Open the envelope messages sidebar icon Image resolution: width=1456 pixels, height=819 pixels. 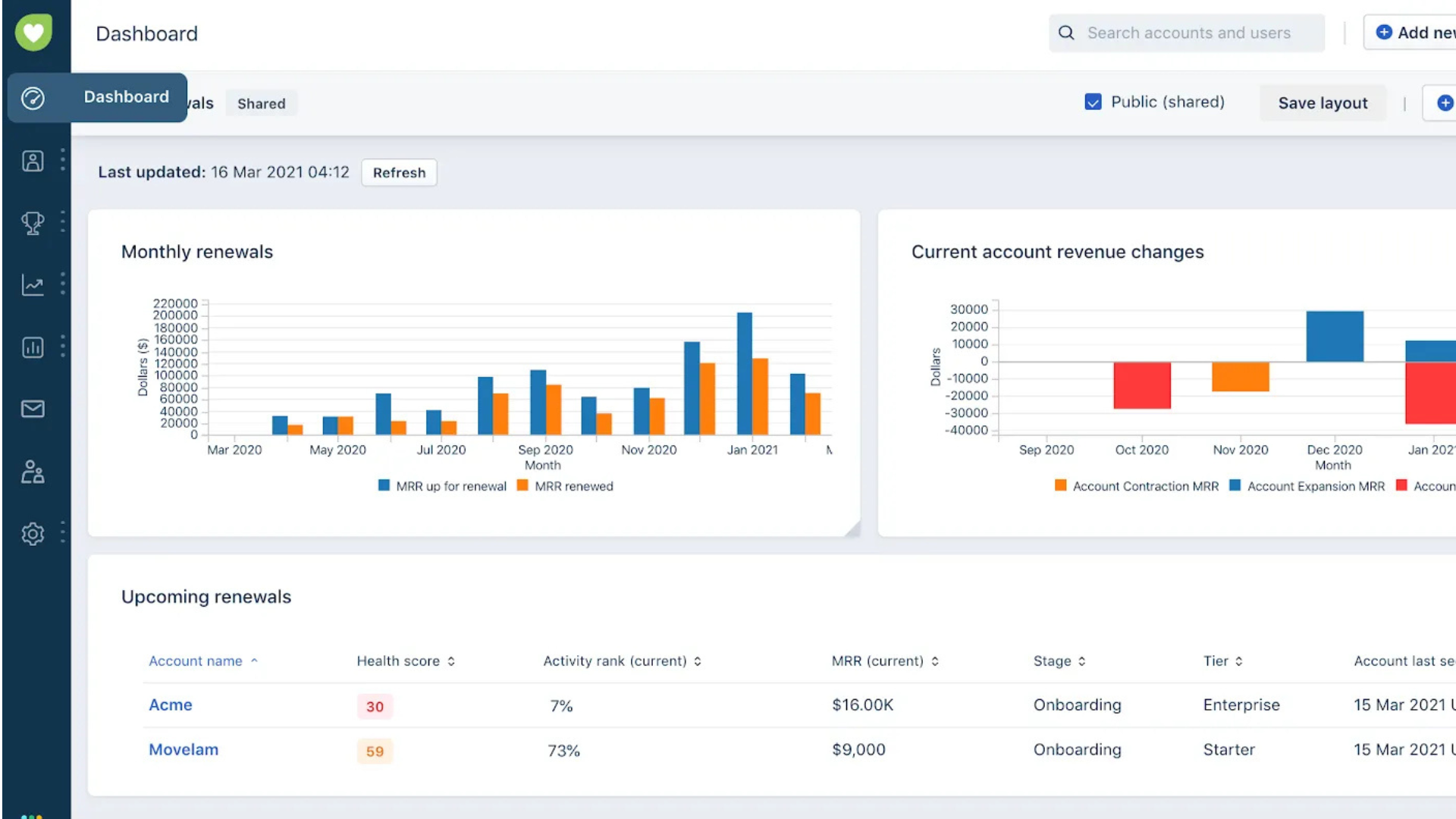tap(33, 409)
